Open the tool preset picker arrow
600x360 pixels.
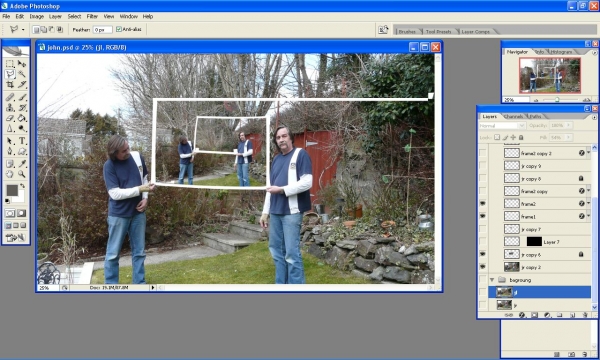[x=23, y=29]
